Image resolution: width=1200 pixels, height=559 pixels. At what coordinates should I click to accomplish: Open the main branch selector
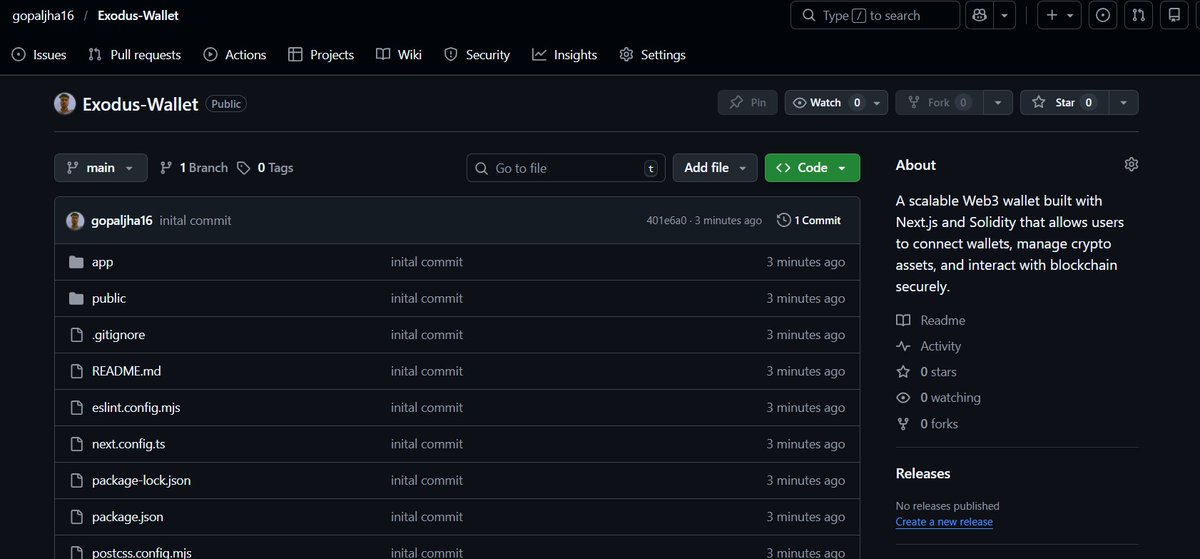[101, 168]
